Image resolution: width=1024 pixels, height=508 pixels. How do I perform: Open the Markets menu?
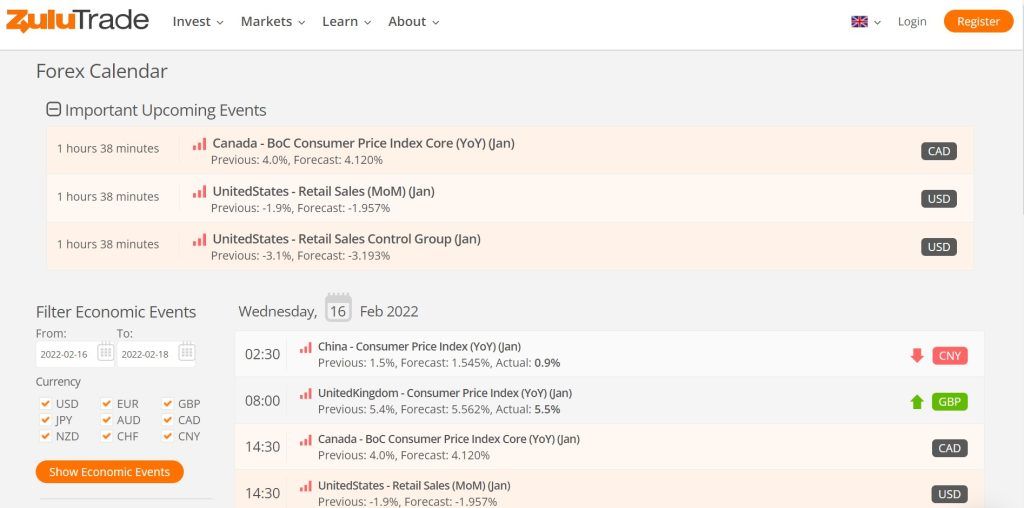point(273,22)
